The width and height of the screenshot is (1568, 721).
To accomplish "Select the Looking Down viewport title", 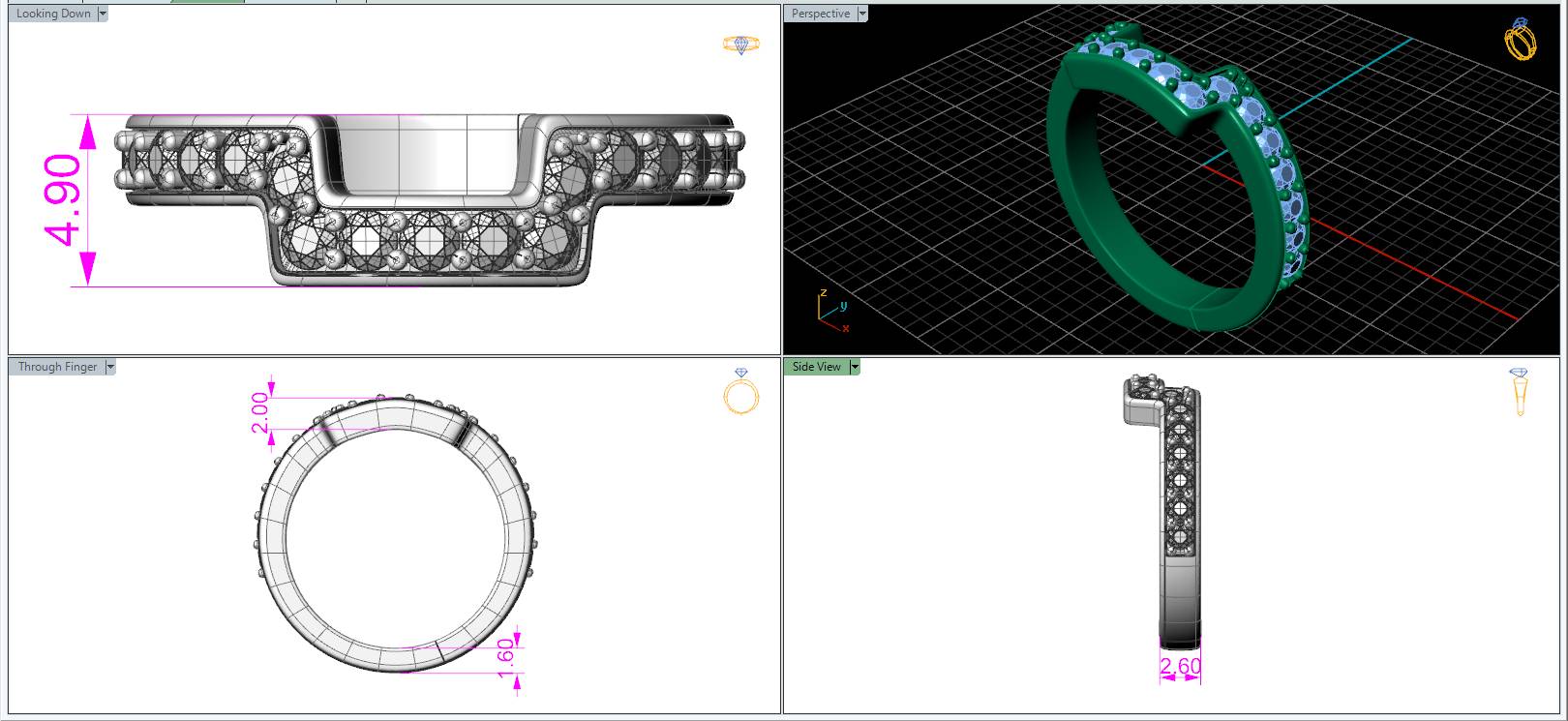I will point(53,14).
